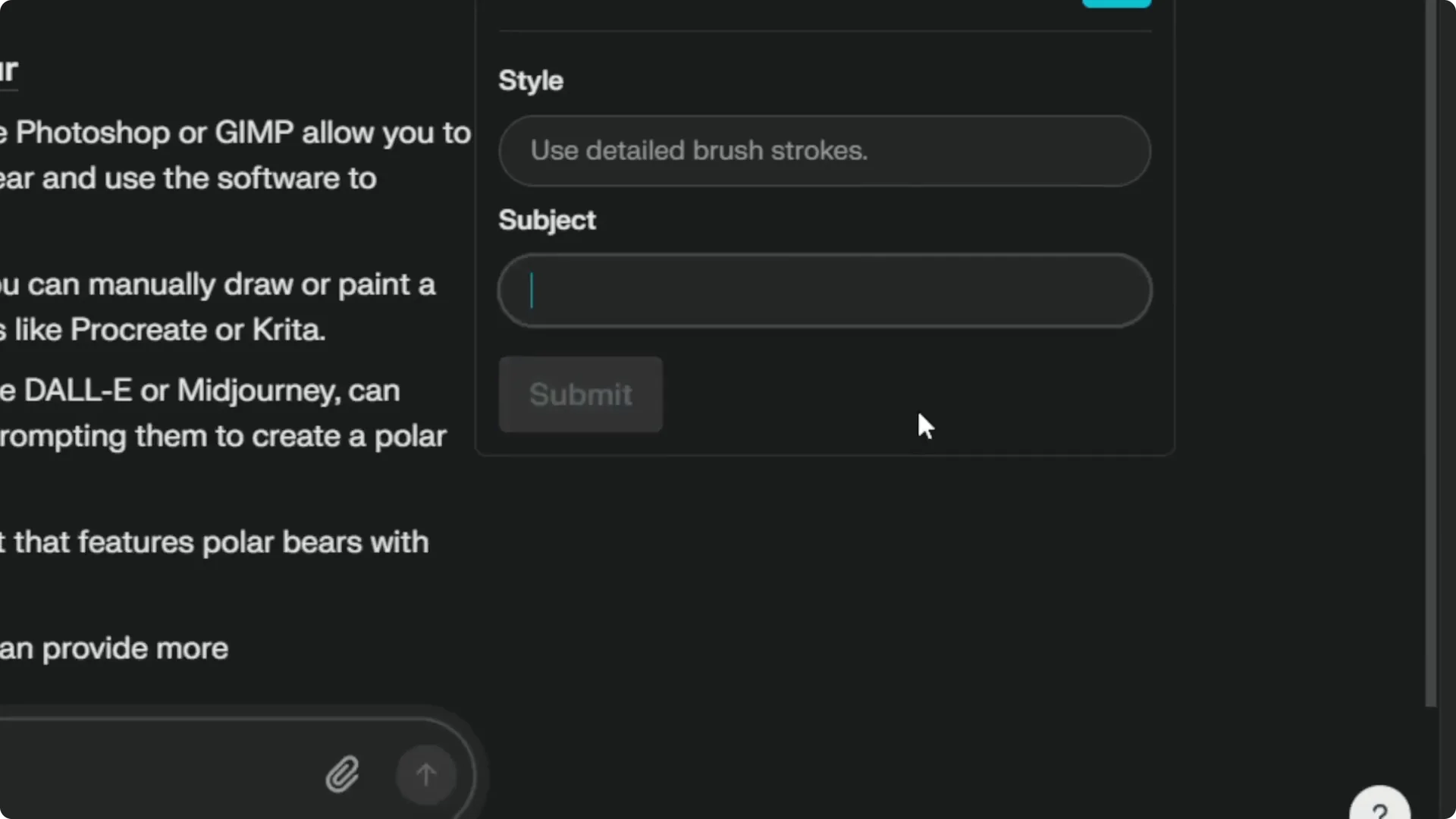1456x819 pixels.
Task: Click inside the Style text field
Action: pos(824,150)
